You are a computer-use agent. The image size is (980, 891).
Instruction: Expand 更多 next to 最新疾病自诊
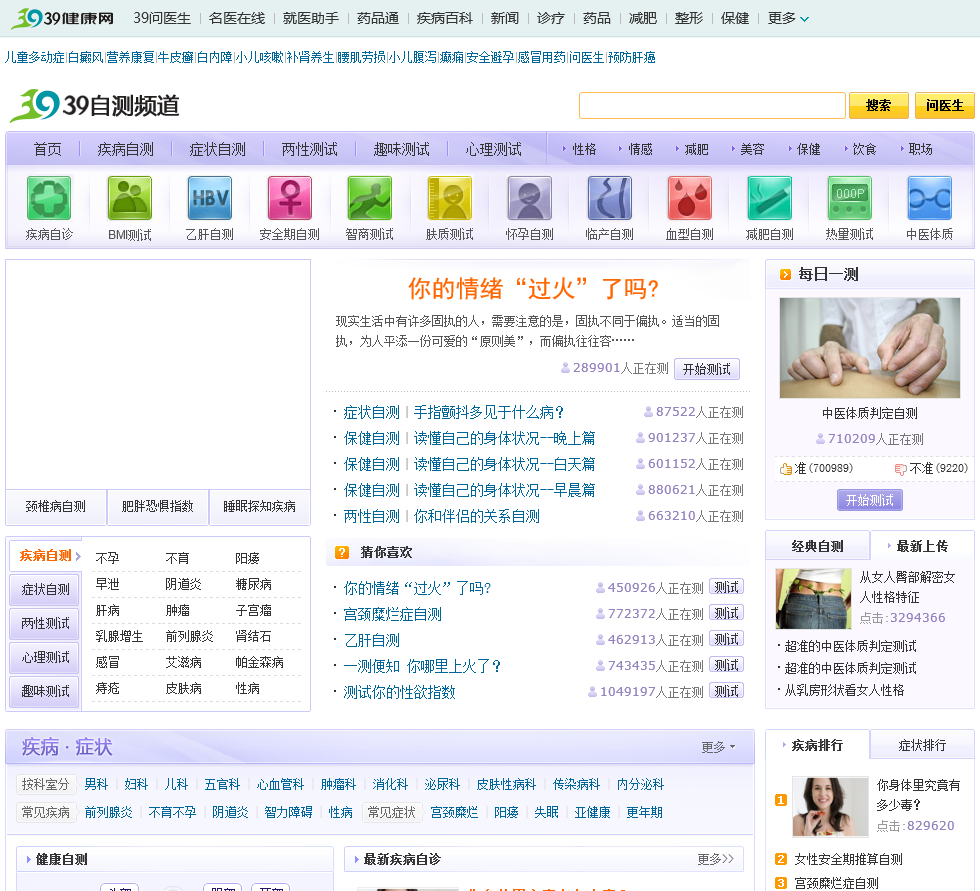point(715,859)
